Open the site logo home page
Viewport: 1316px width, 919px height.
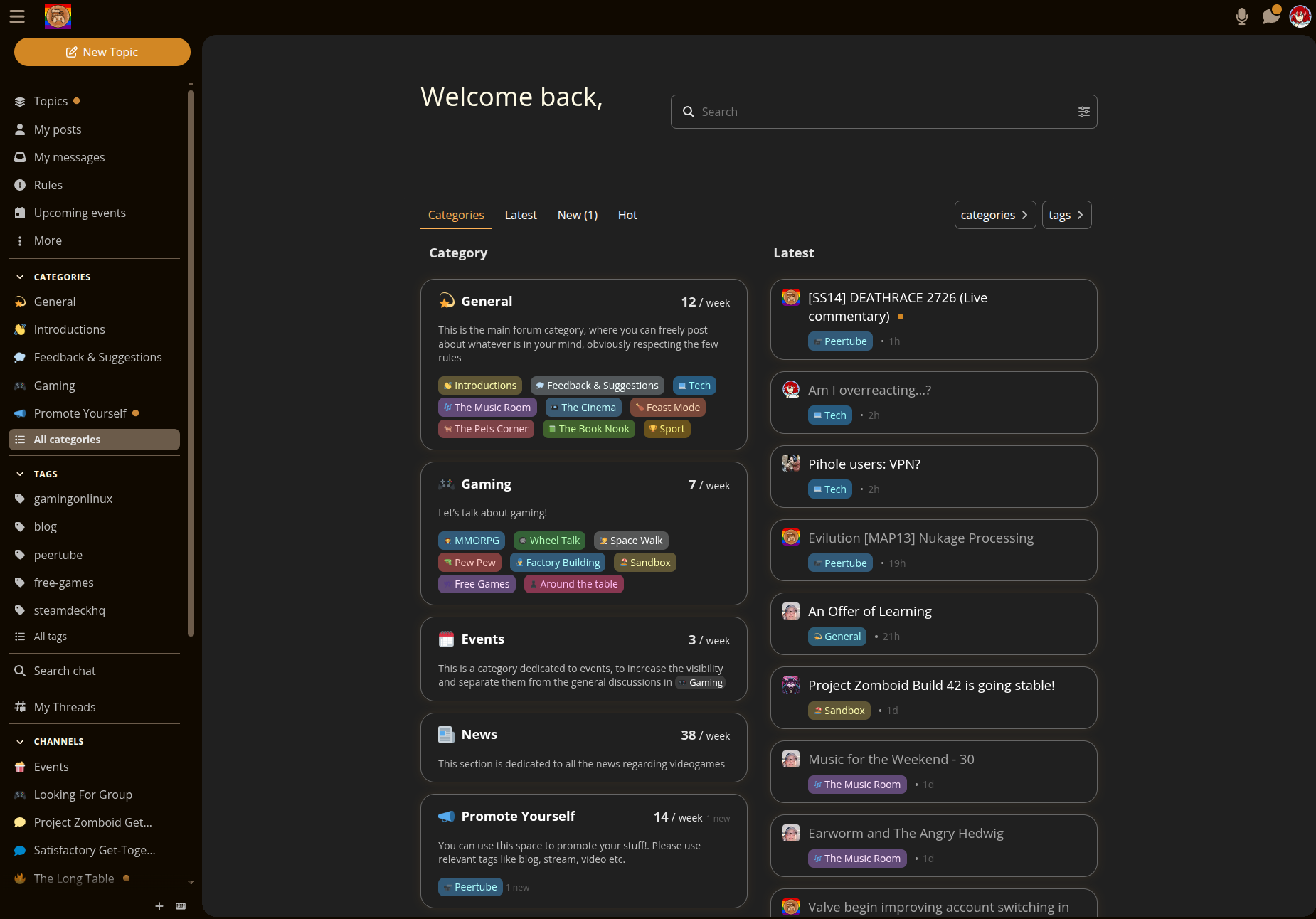58,16
